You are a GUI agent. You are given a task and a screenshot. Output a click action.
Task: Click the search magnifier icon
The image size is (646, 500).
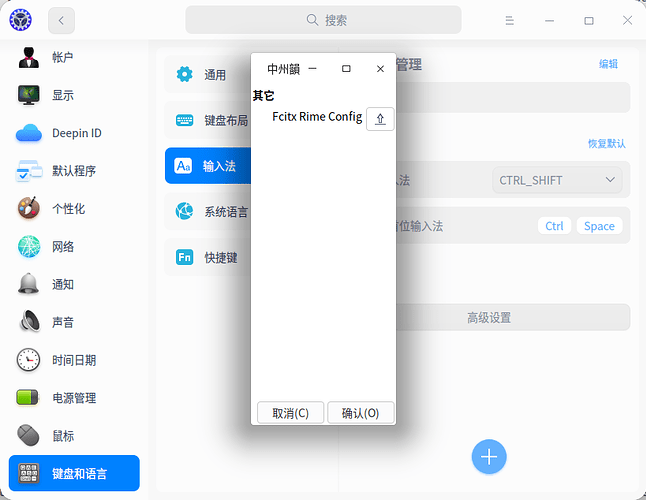[x=312, y=20]
